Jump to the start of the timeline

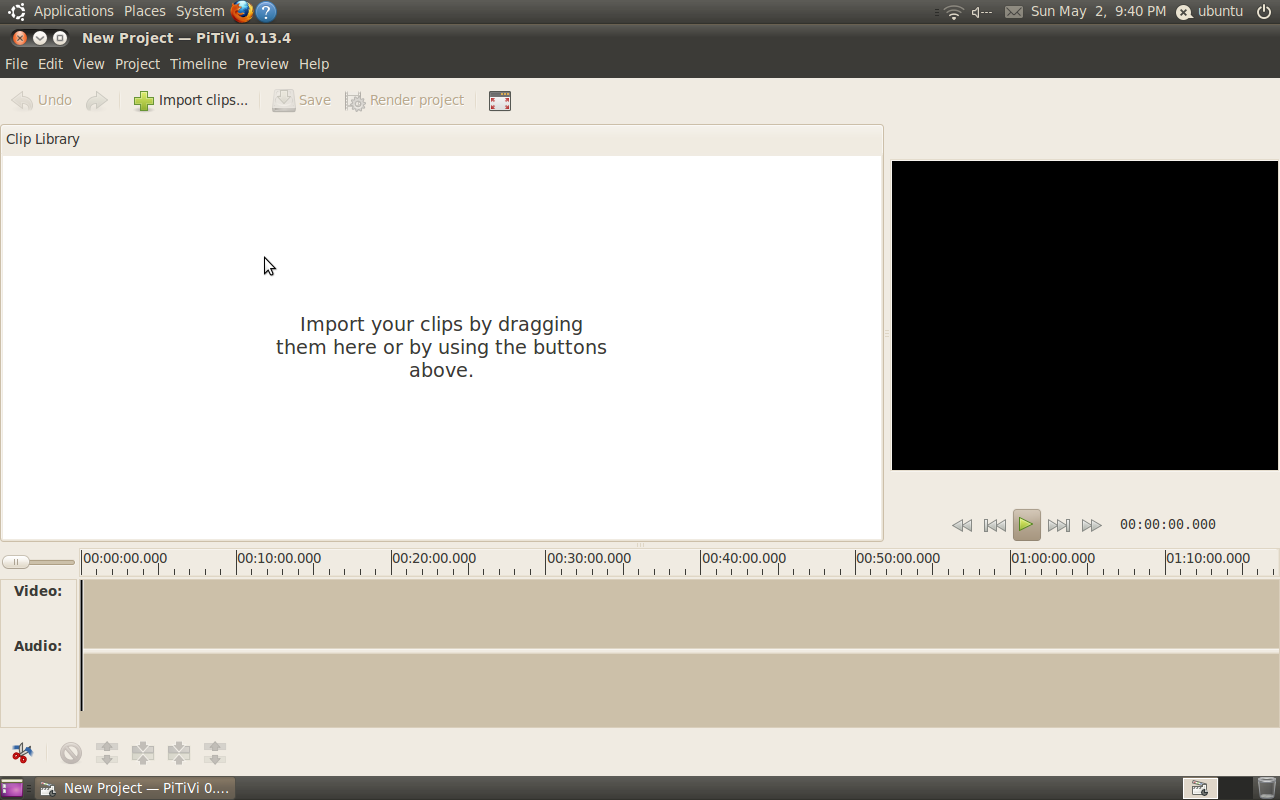click(x=995, y=525)
